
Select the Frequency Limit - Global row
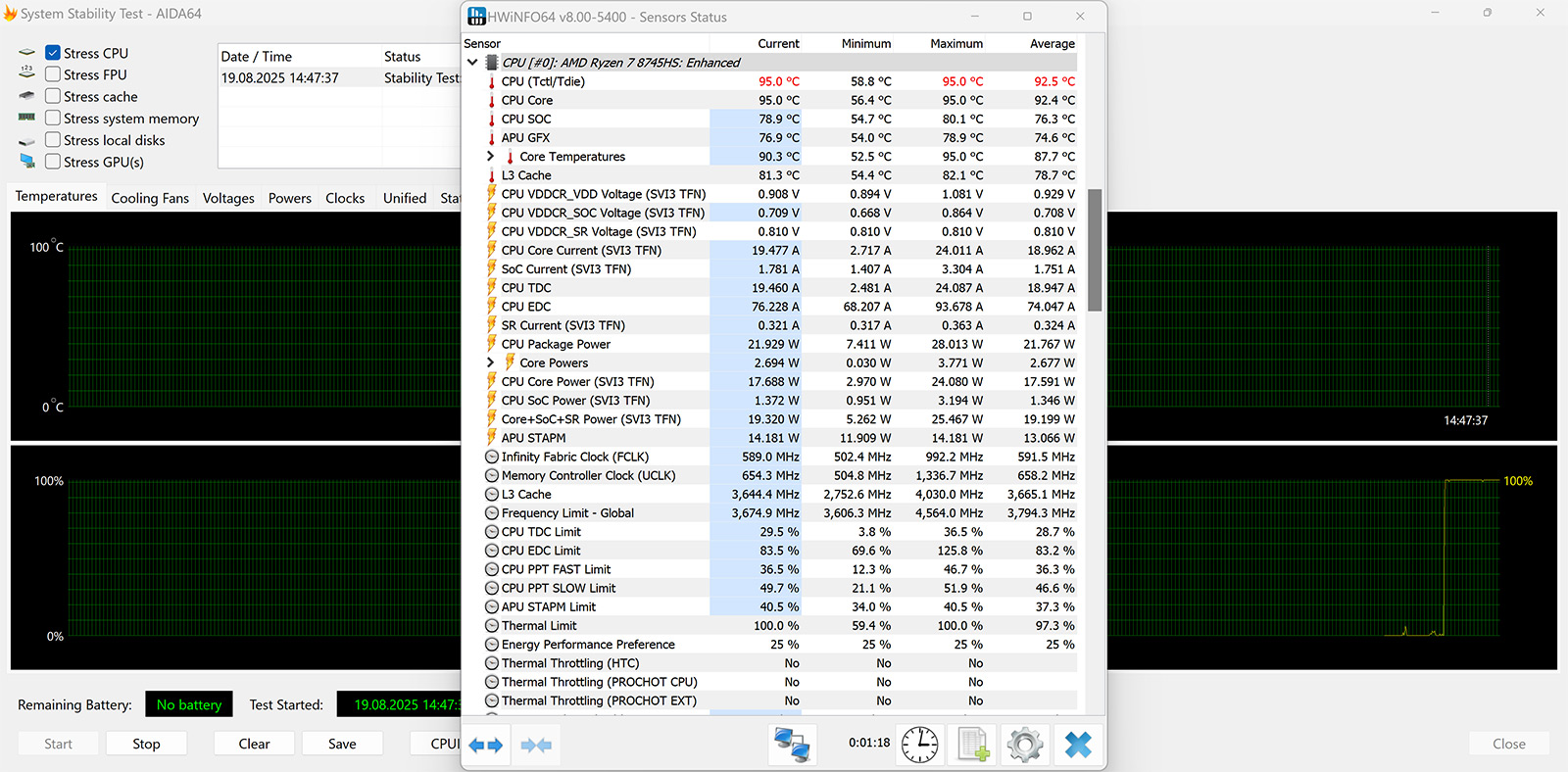tap(770, 513)
